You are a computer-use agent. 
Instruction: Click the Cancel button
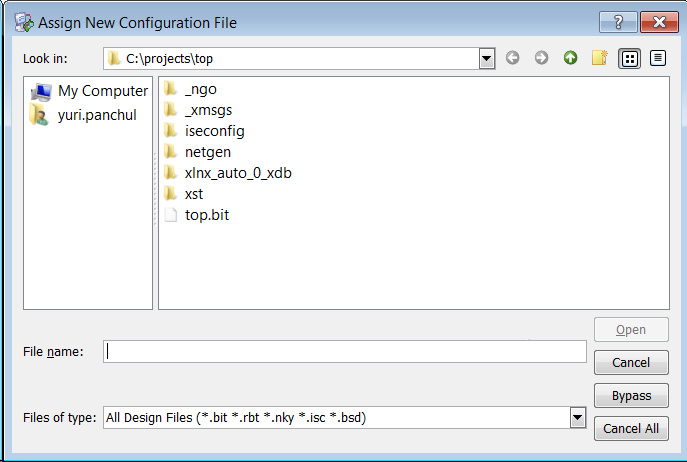pyautogui.click(x=630, y=362)
